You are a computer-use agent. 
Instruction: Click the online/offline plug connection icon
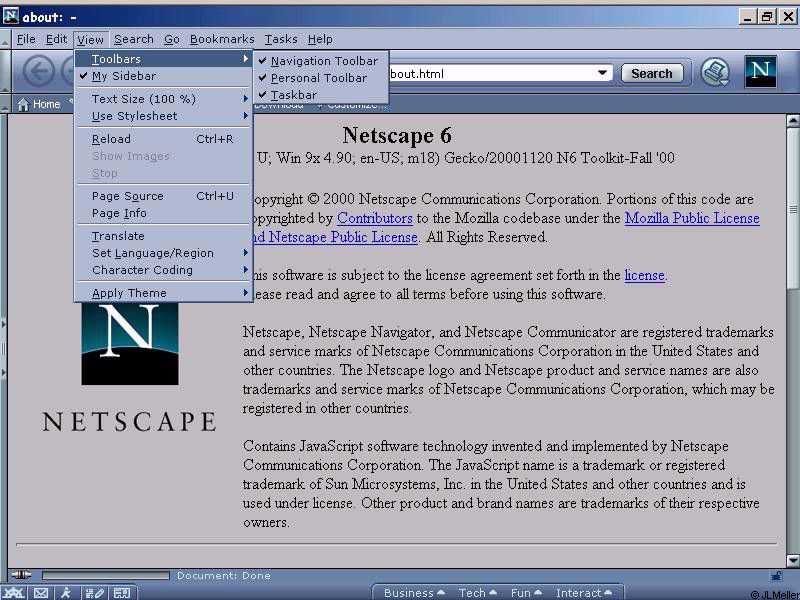(x=21, y=575)
